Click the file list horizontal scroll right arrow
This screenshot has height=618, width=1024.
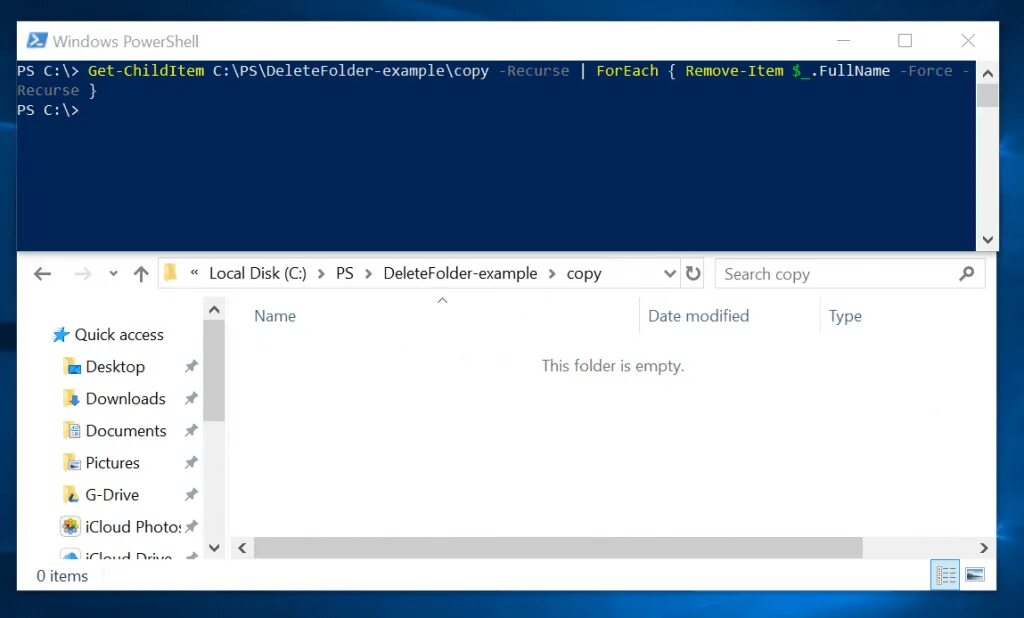(984, 547)
